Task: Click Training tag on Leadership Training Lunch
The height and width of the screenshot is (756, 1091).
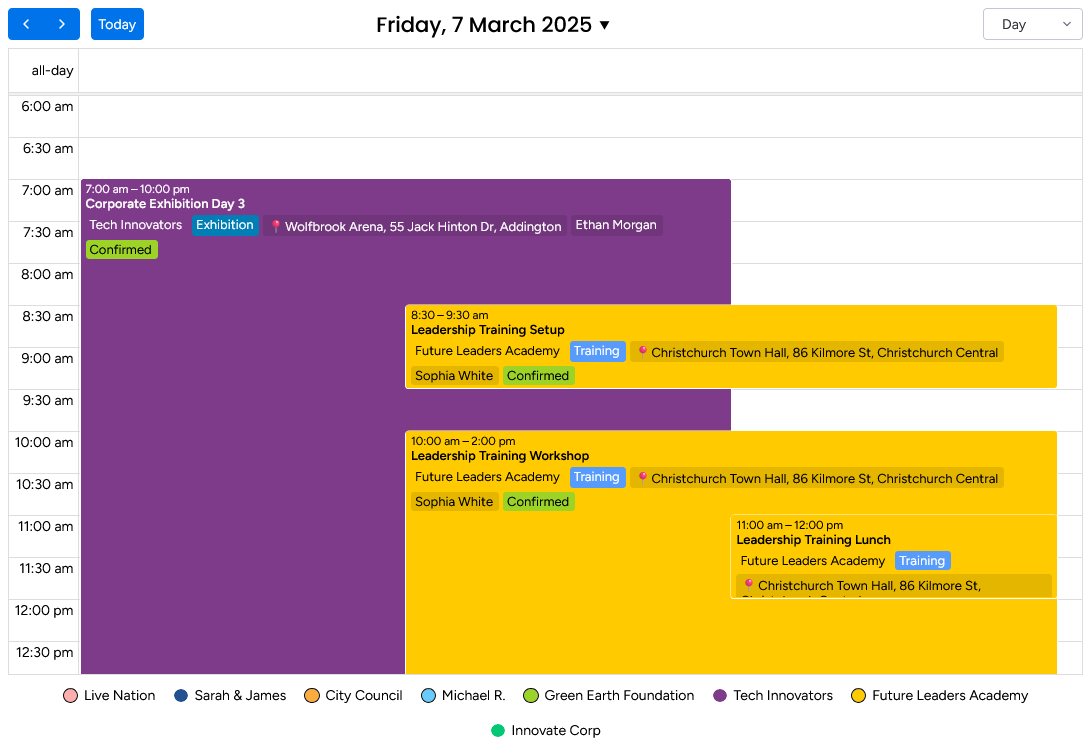Action: (x=922, y=561)
